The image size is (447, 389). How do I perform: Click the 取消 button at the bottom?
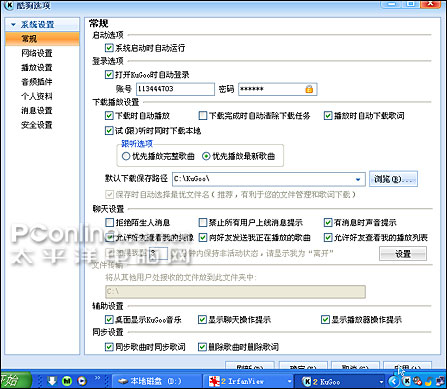(x=355, y=366)
